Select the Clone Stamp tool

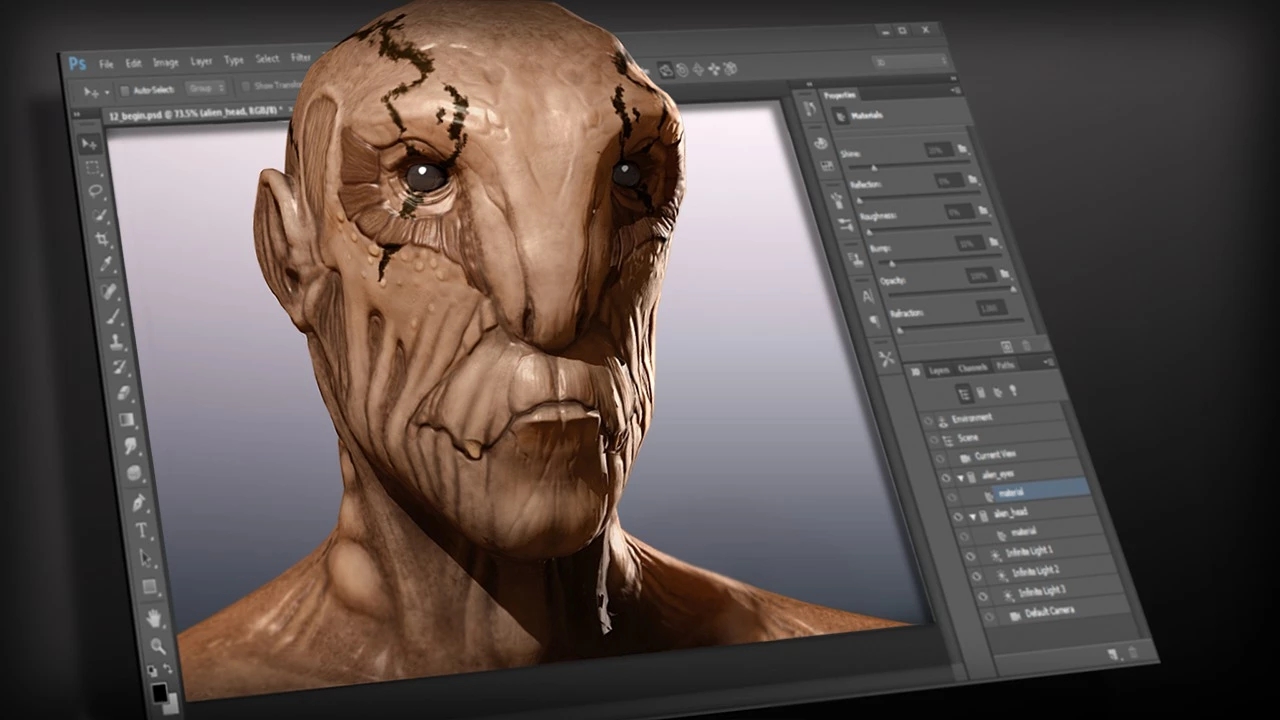[x=118, y=343]
